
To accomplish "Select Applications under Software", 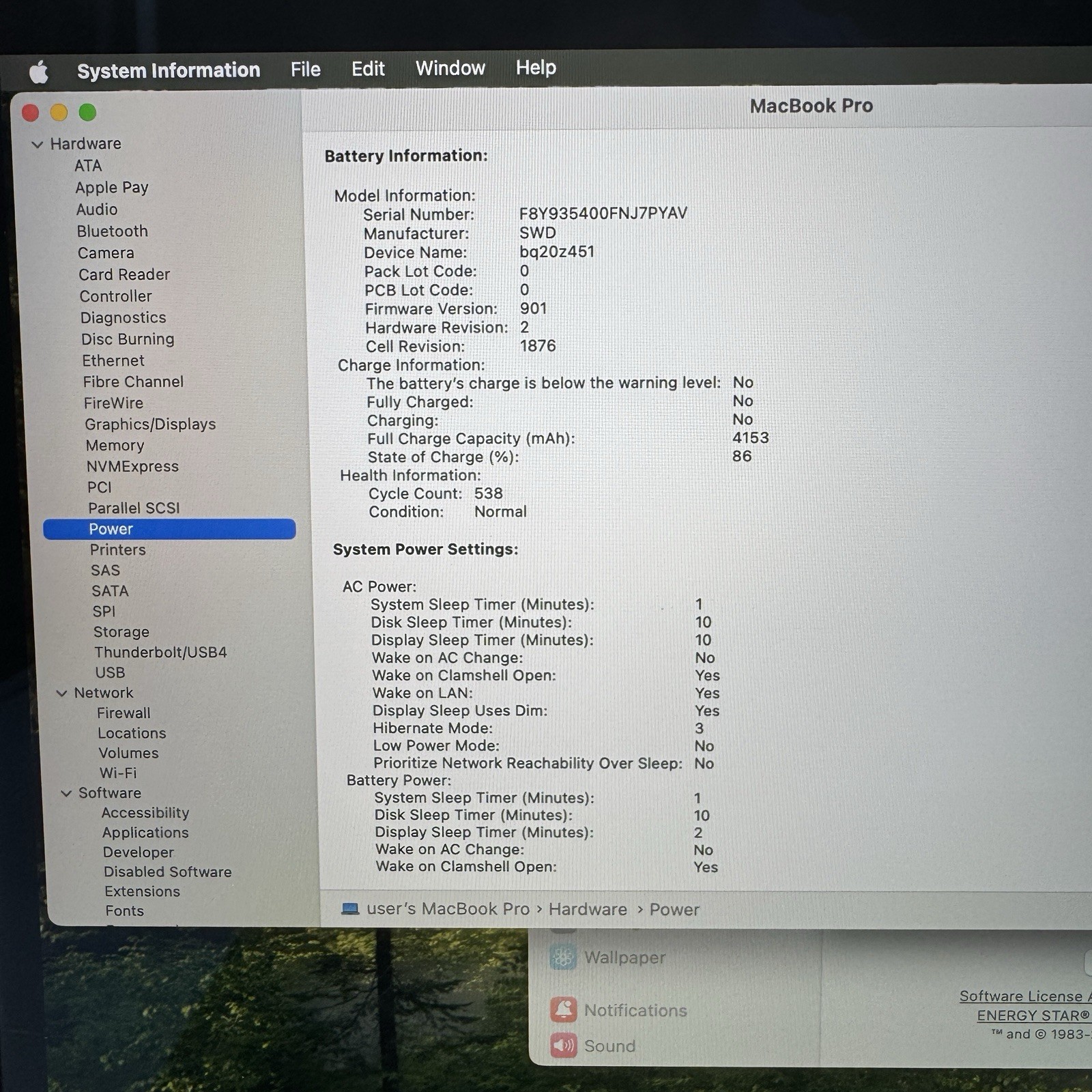I will tap(145, 833).
